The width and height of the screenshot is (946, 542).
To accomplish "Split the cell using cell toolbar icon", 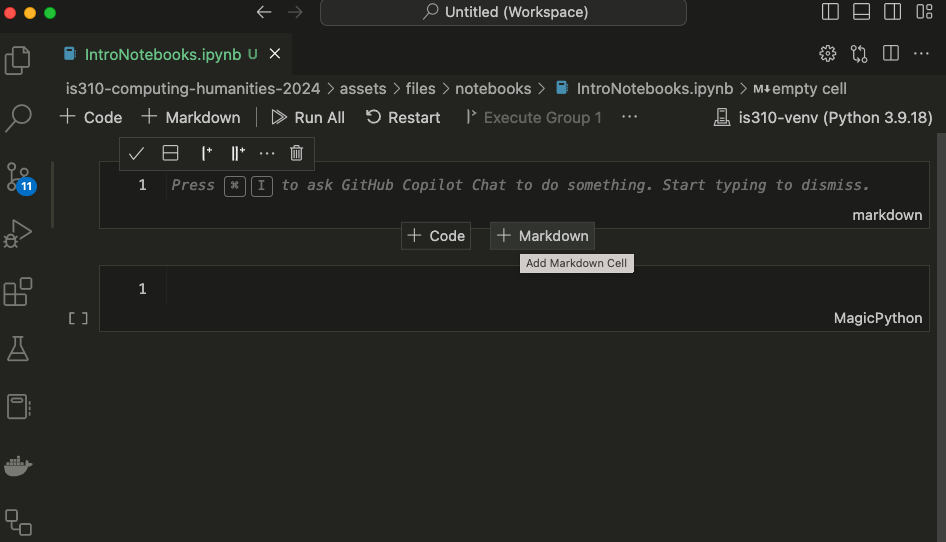I will click(171, 153).
